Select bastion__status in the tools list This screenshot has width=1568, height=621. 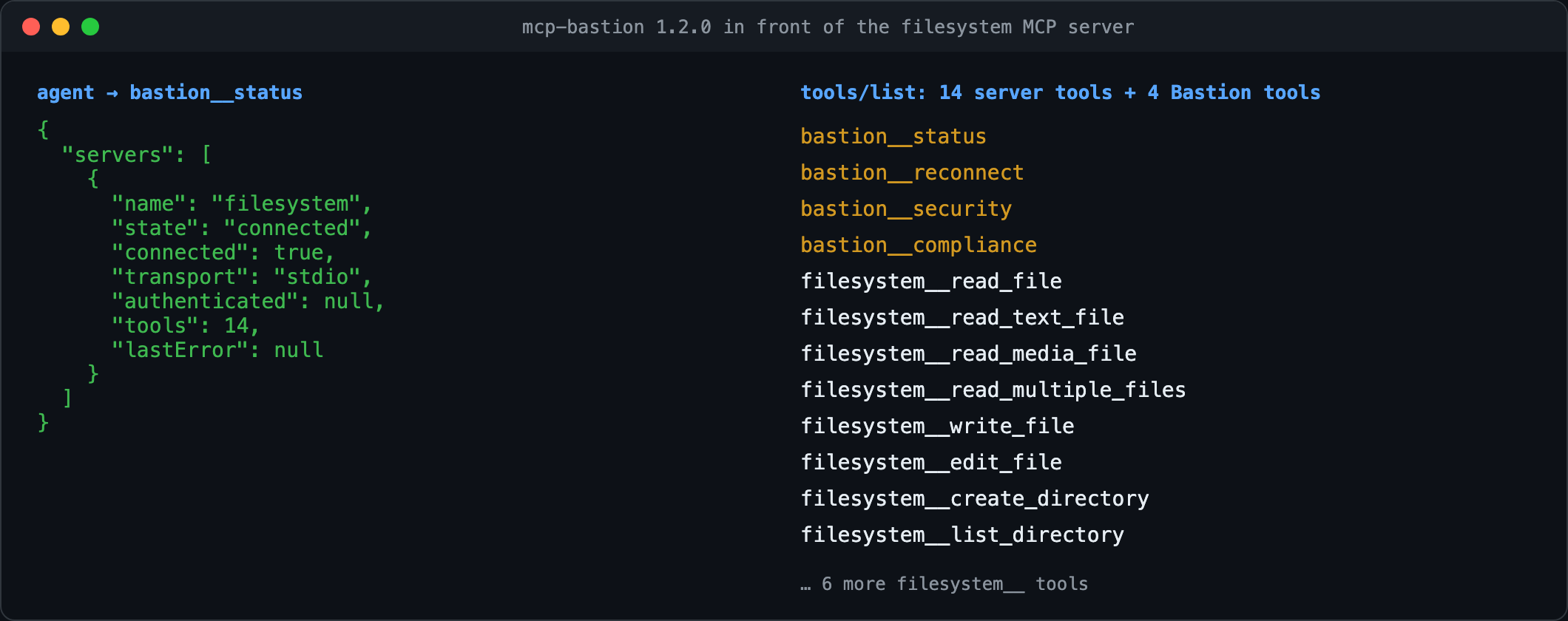click(x=893, y=137)
